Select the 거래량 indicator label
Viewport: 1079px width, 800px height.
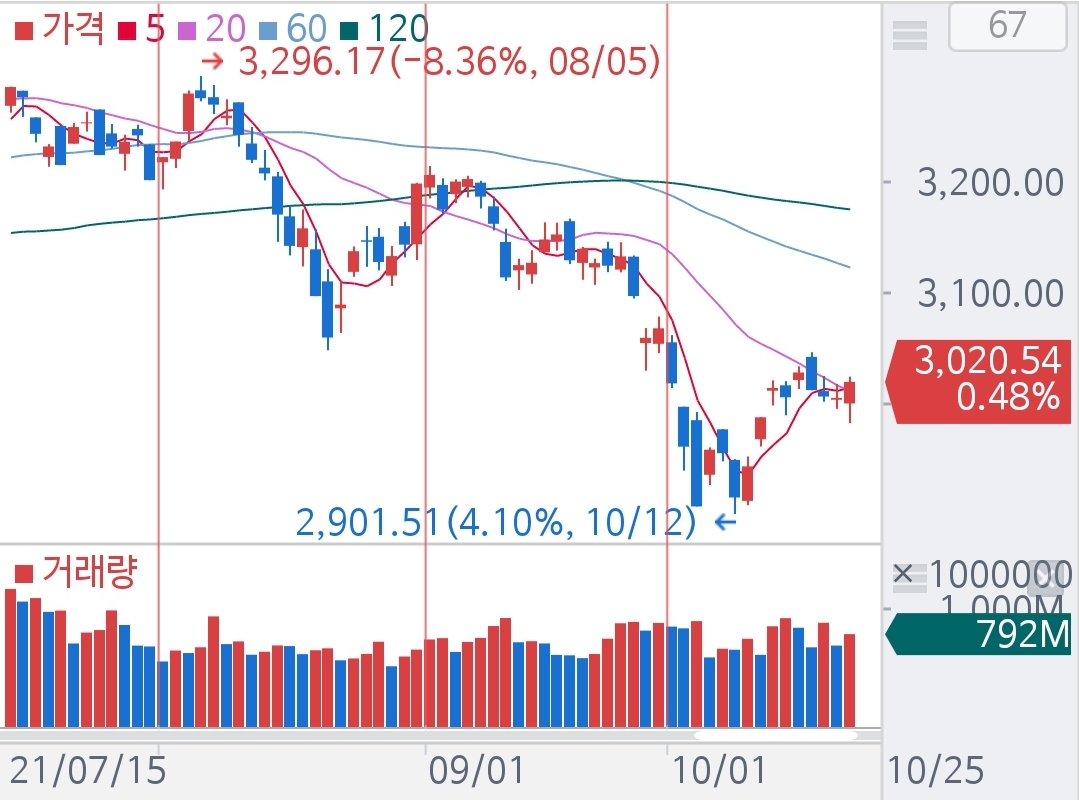[x=89, y=572]
